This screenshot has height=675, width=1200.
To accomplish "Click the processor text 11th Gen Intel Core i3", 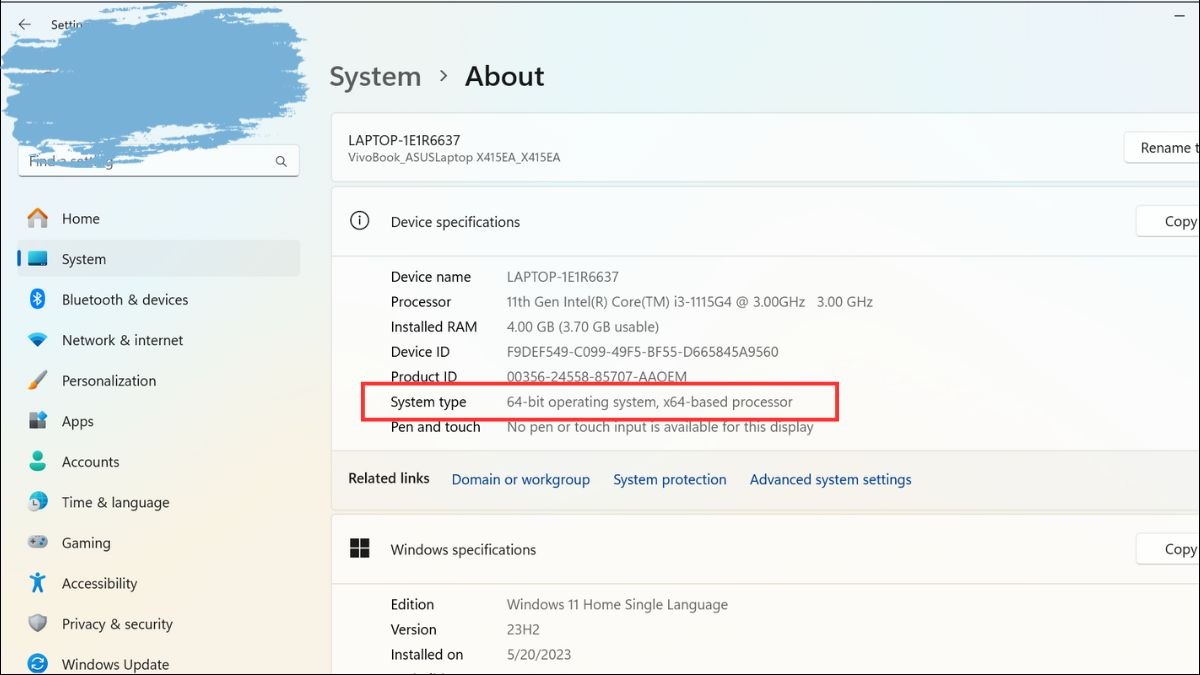I will tap(689, 302).
